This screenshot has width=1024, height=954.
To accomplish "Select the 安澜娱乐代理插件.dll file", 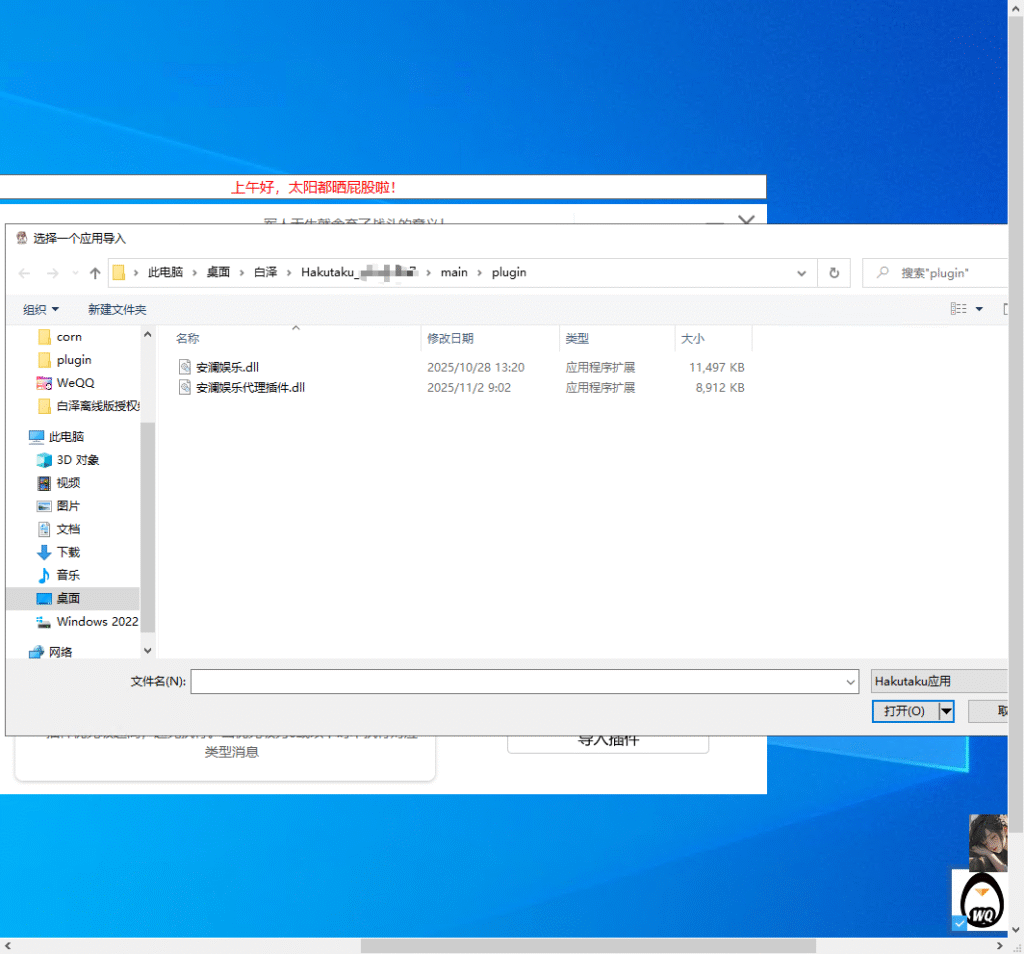I will (x=250, y=387).
